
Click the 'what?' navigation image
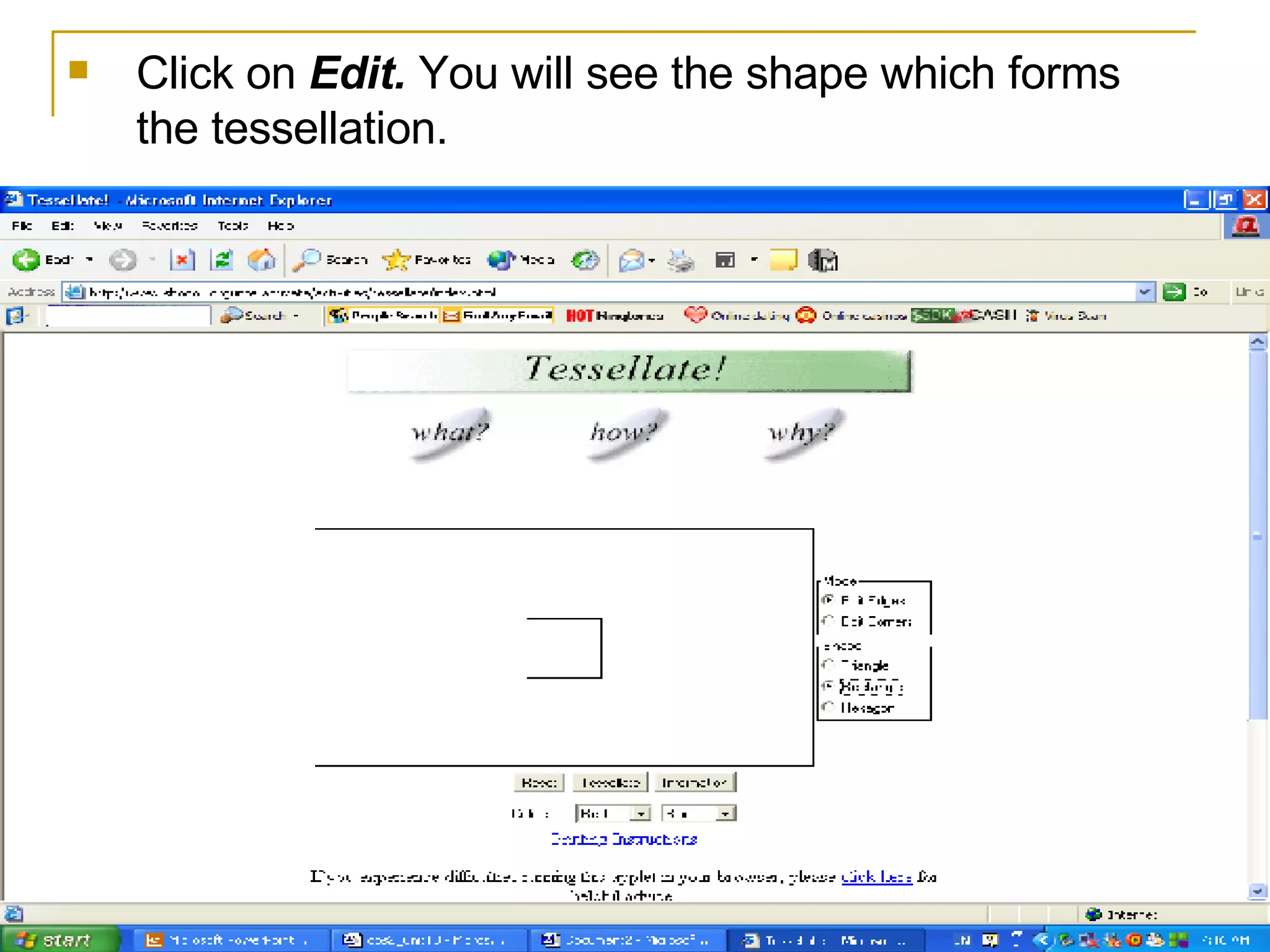(451, 433)
